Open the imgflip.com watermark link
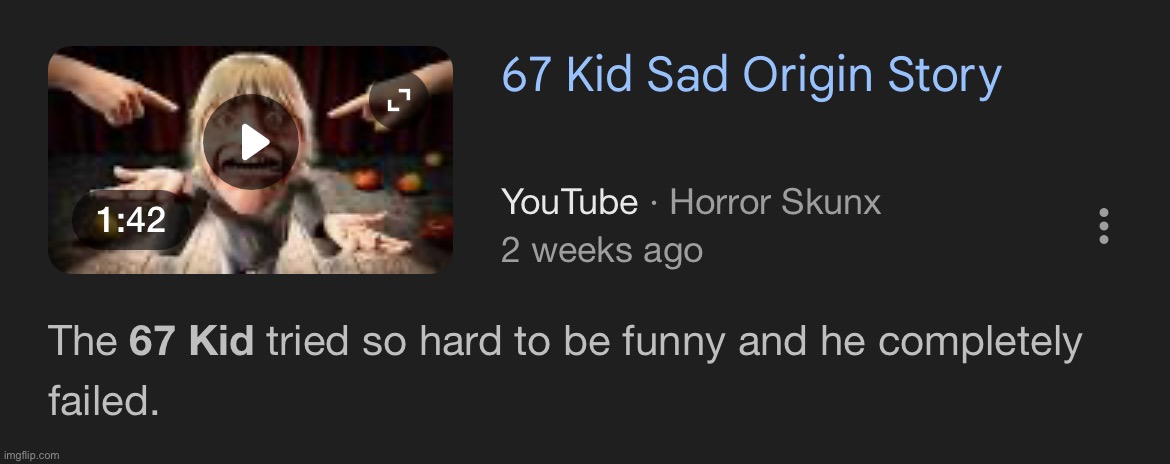The height and width of the screenshot is (464, 1170). point(31,455)
